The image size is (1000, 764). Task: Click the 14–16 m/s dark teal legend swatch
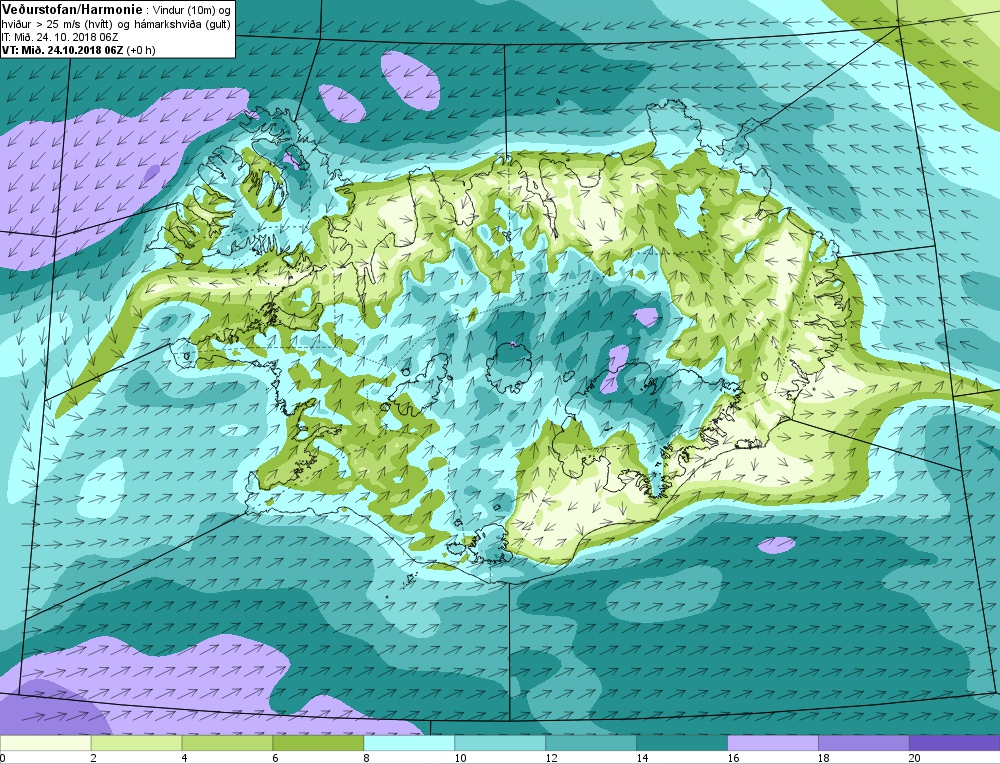click(682, 743)
